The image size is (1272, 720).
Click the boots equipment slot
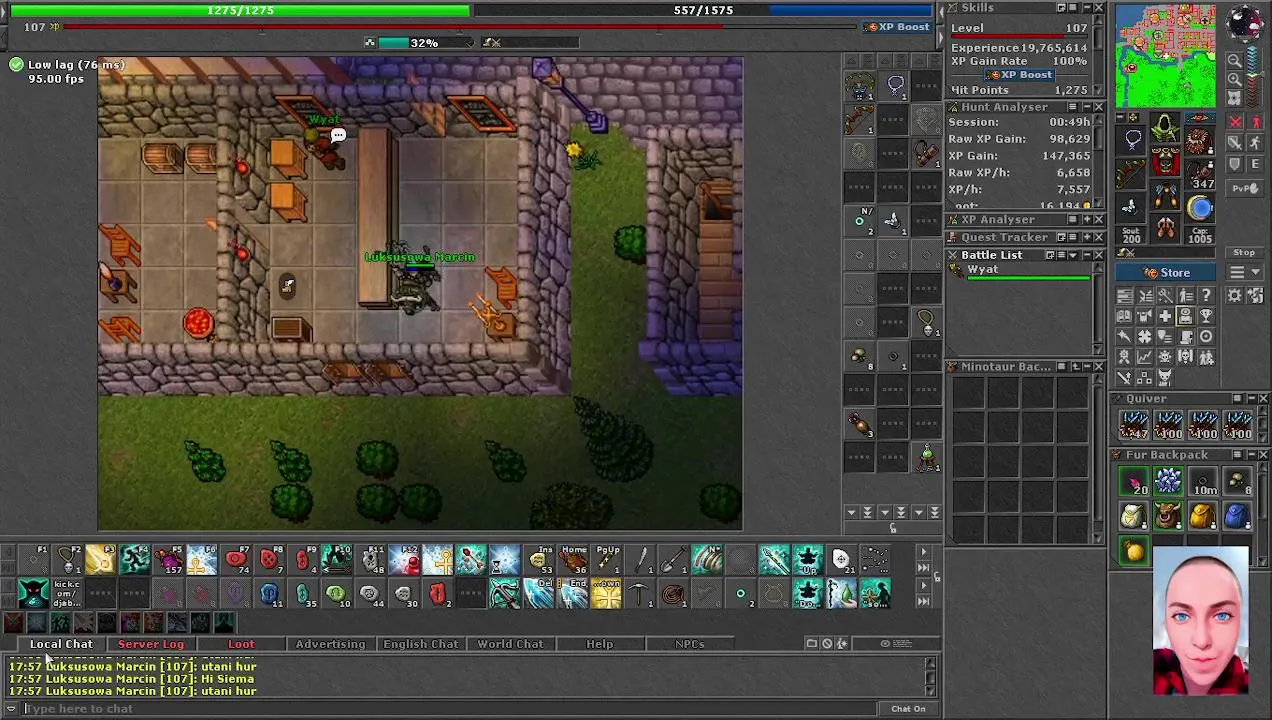coord(1165,229)
